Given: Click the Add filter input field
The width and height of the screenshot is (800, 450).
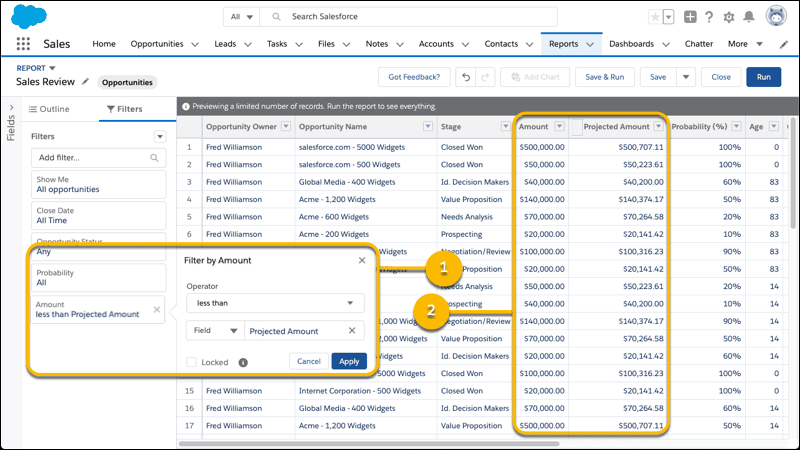Looking at the screenshot, I should [x=98, y=158].
